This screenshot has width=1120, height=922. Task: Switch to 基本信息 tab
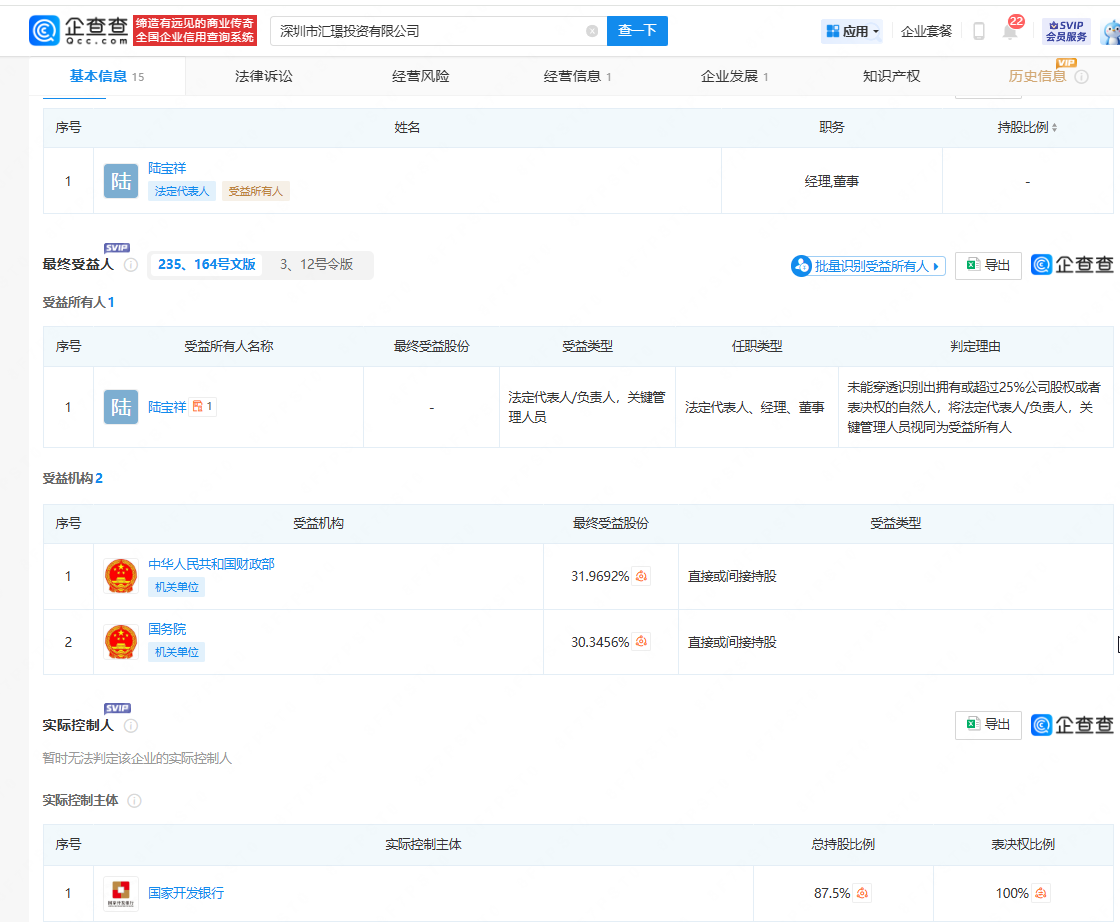106,76
